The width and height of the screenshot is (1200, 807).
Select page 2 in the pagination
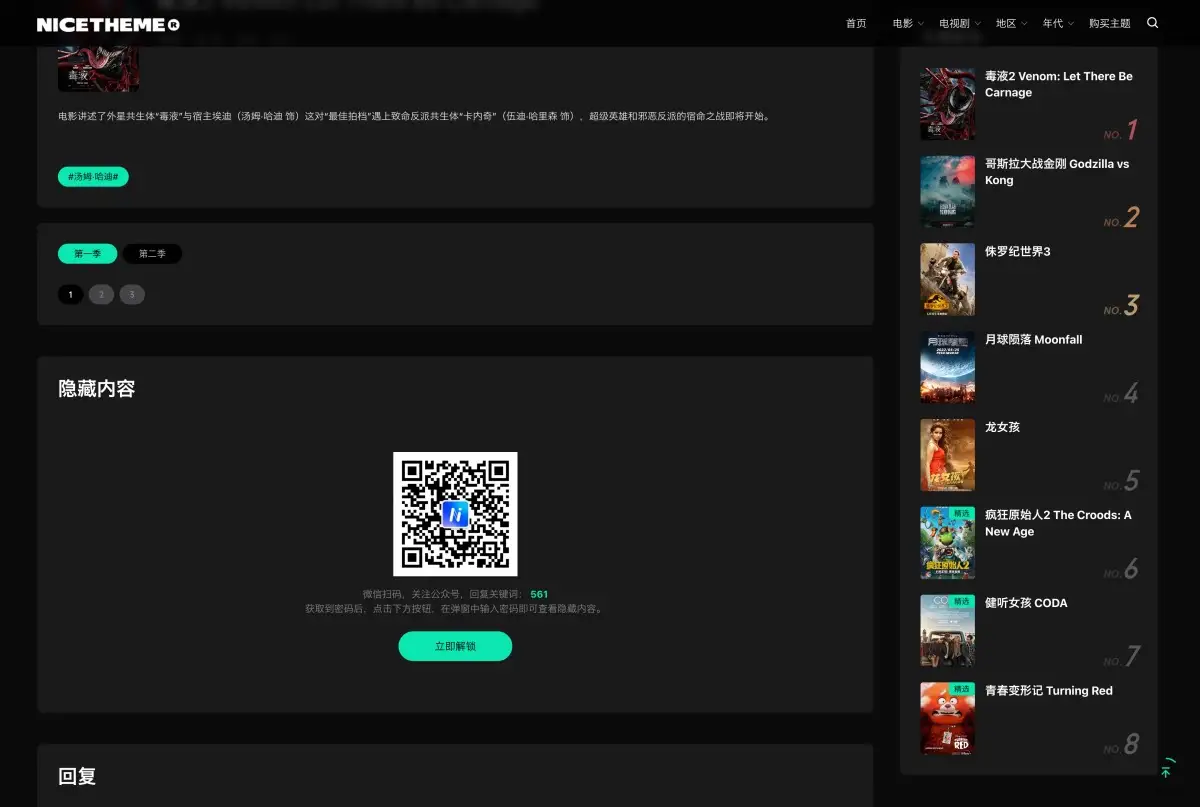tap(101, 294)
